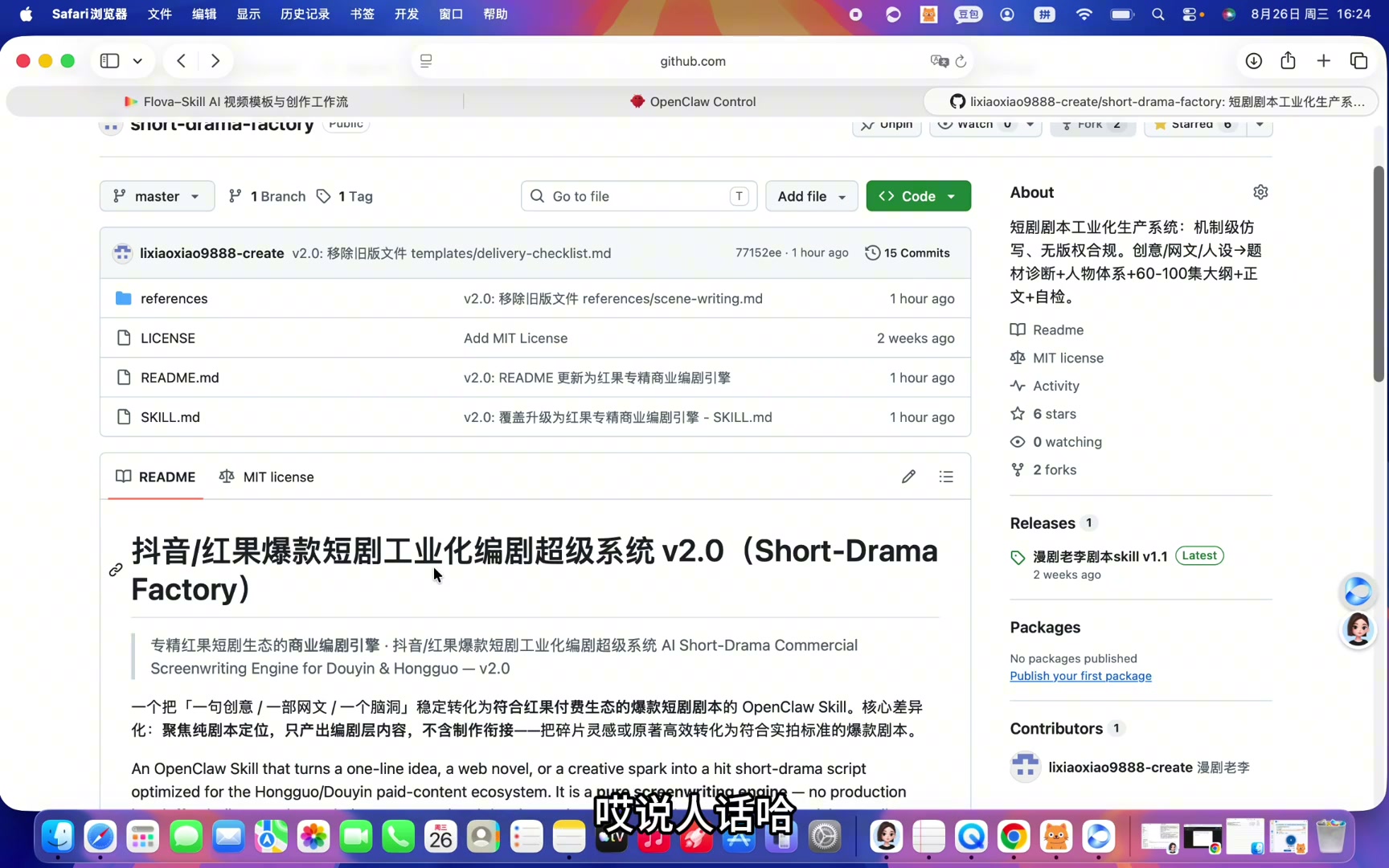
Task: Open Safari downloads icon
Action: (1253, 61)
